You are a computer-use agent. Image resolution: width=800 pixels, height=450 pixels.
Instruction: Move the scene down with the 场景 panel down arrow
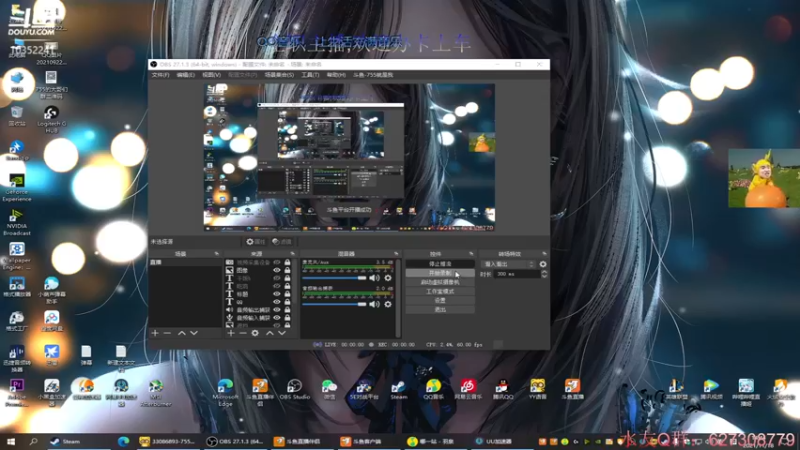(194, 333)
